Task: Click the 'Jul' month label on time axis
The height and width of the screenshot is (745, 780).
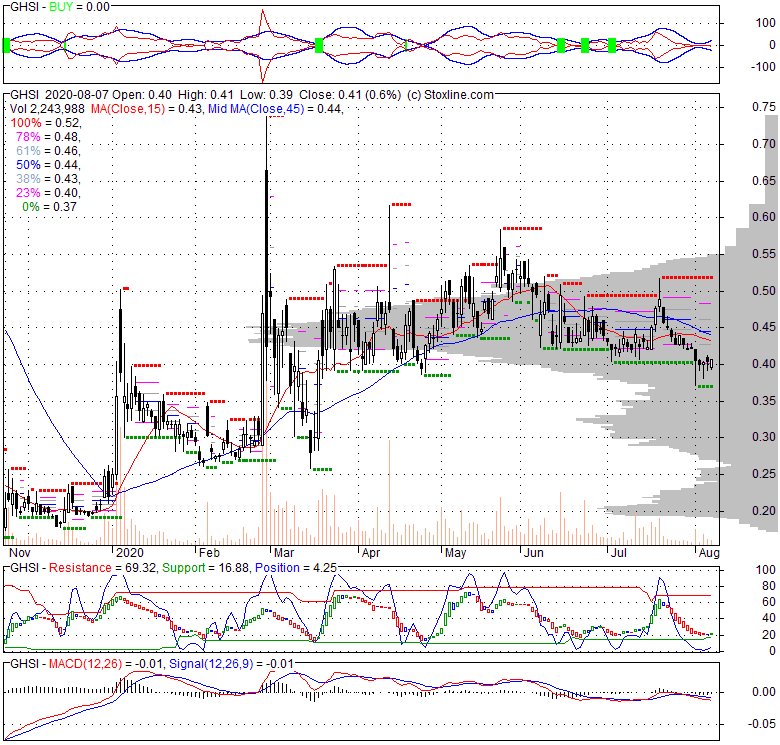Action: tap(618, 553)
